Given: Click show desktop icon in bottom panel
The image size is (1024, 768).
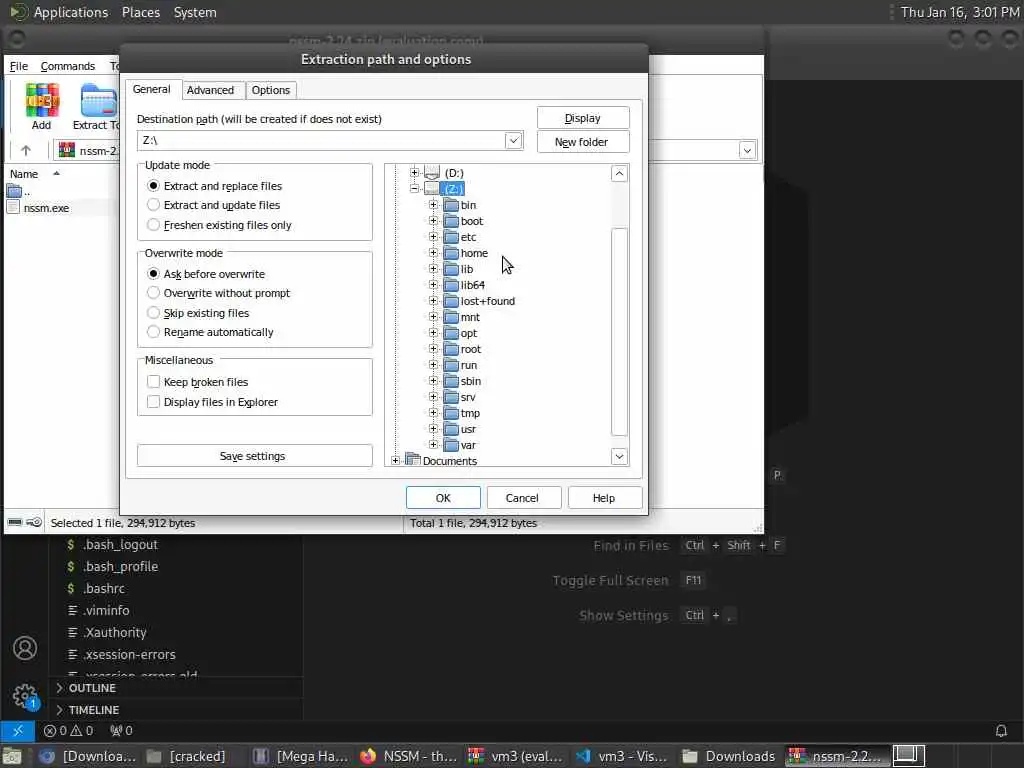Looking at the screenshot, I should coord(12,756).
